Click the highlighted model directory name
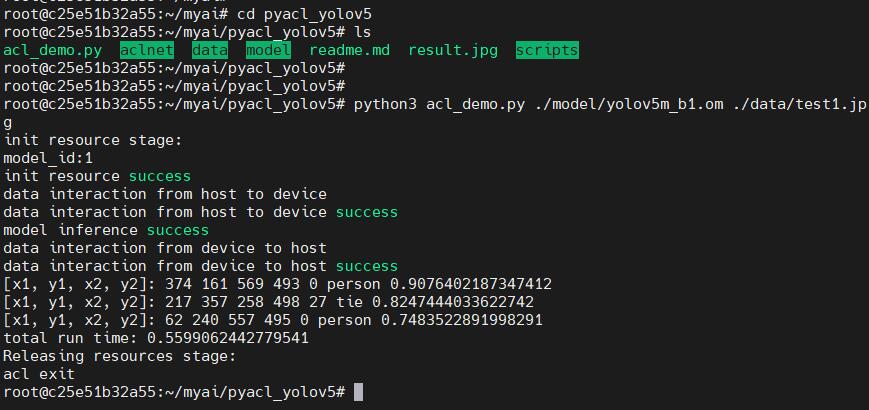Screen dimensions: 869x410 tap(268, 50)
